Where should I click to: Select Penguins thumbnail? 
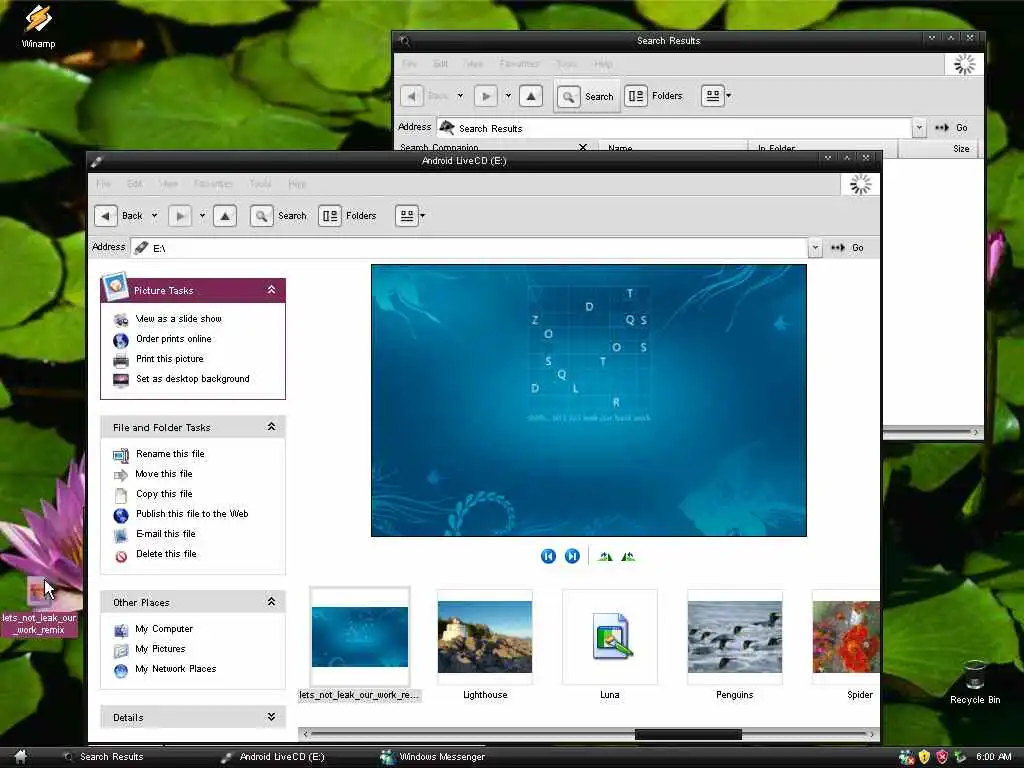click(735, 644)
